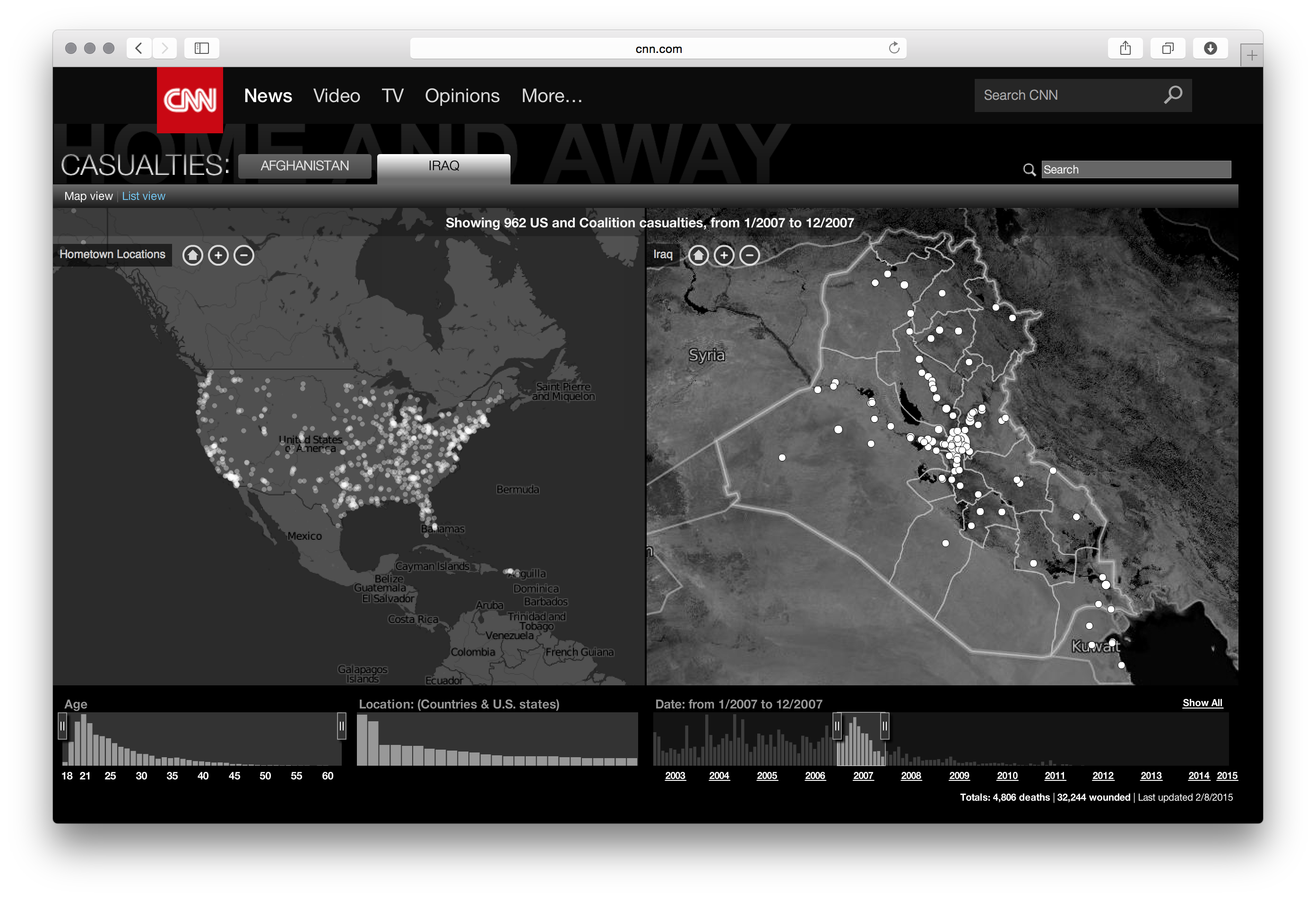This screenshot has height=899, width=1316.
Task: Zoom out of the Iraq map
Action: coord(750,255)
